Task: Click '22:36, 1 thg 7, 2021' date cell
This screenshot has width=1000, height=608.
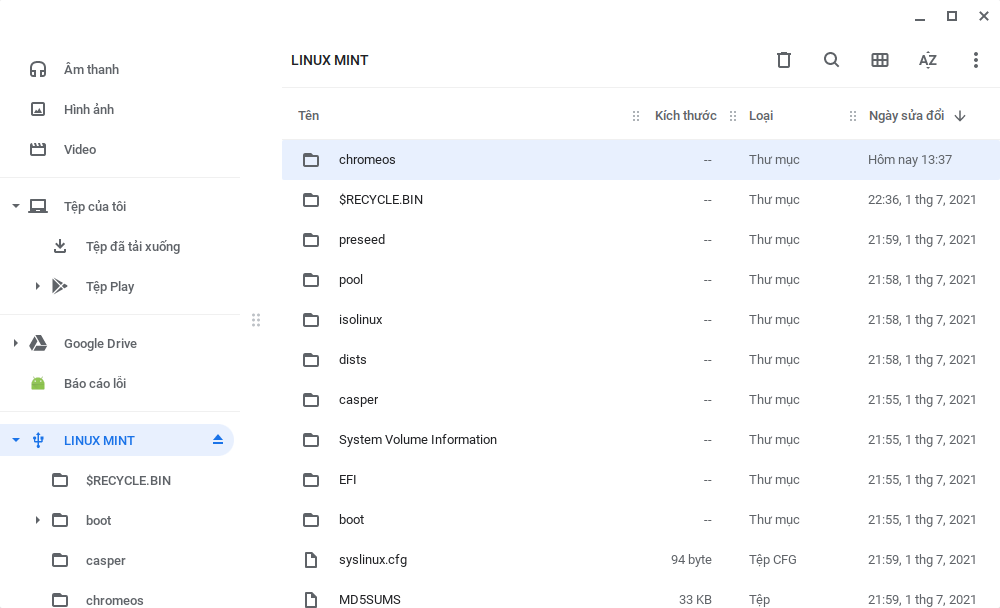Action: [922, 200]
